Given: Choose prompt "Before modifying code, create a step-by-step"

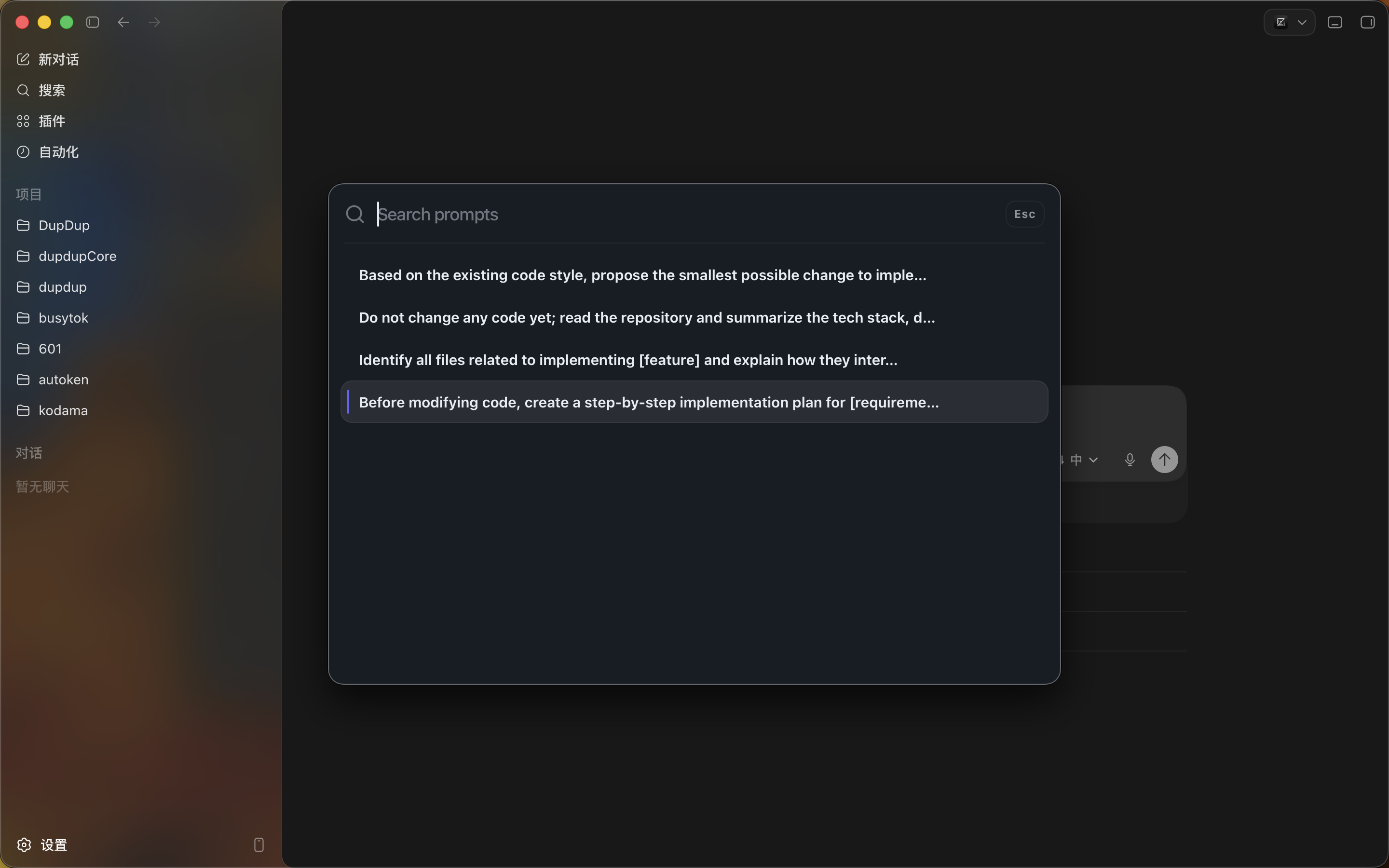Looking at the screenshot, I should [694, 402].
